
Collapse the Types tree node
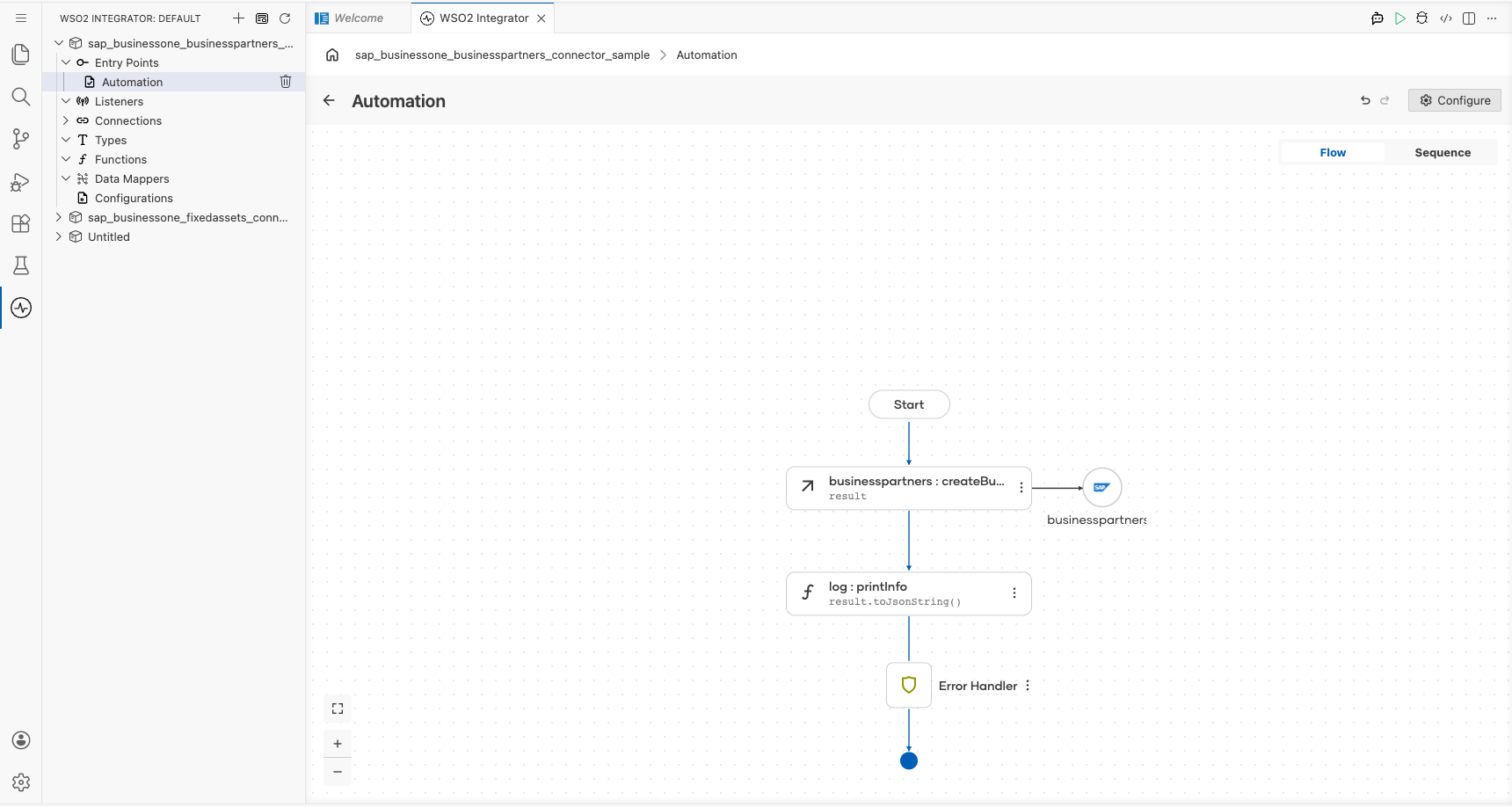[66, 140]
